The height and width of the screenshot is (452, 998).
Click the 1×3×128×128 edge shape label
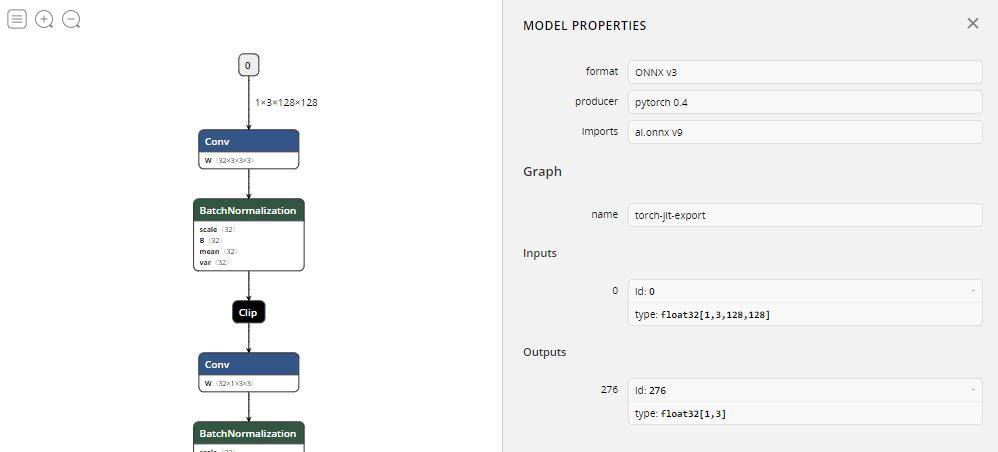286,102
